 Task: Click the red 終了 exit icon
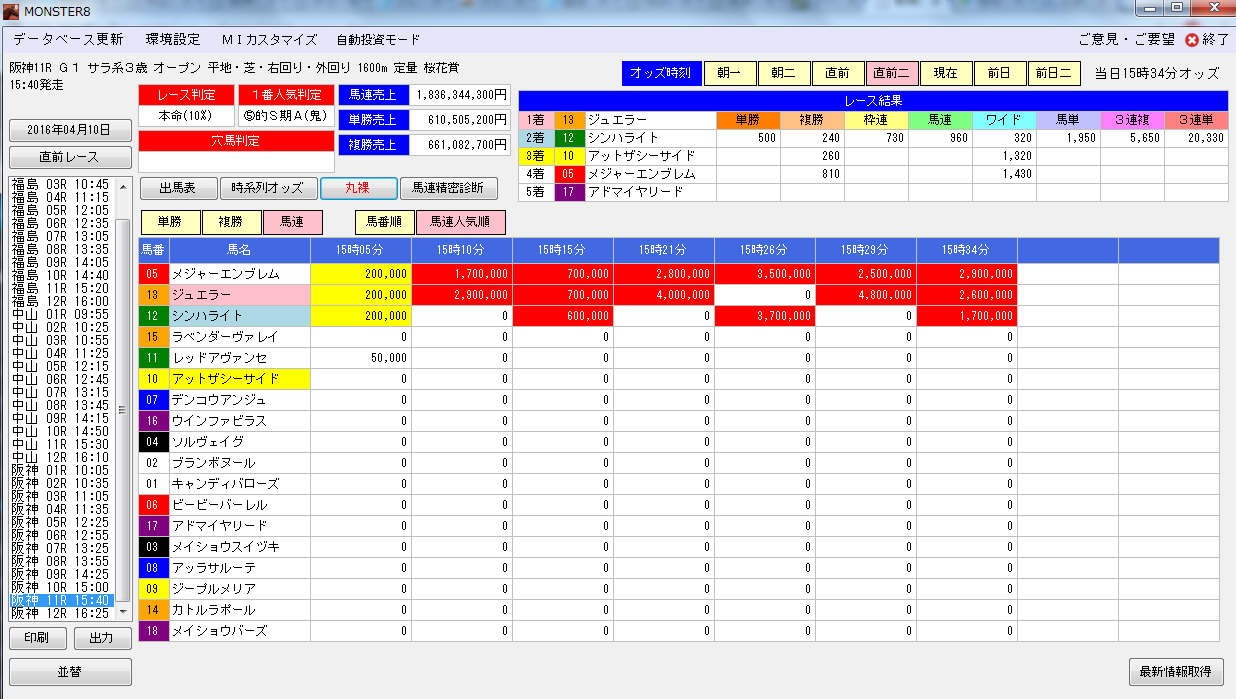[1192, 40]
